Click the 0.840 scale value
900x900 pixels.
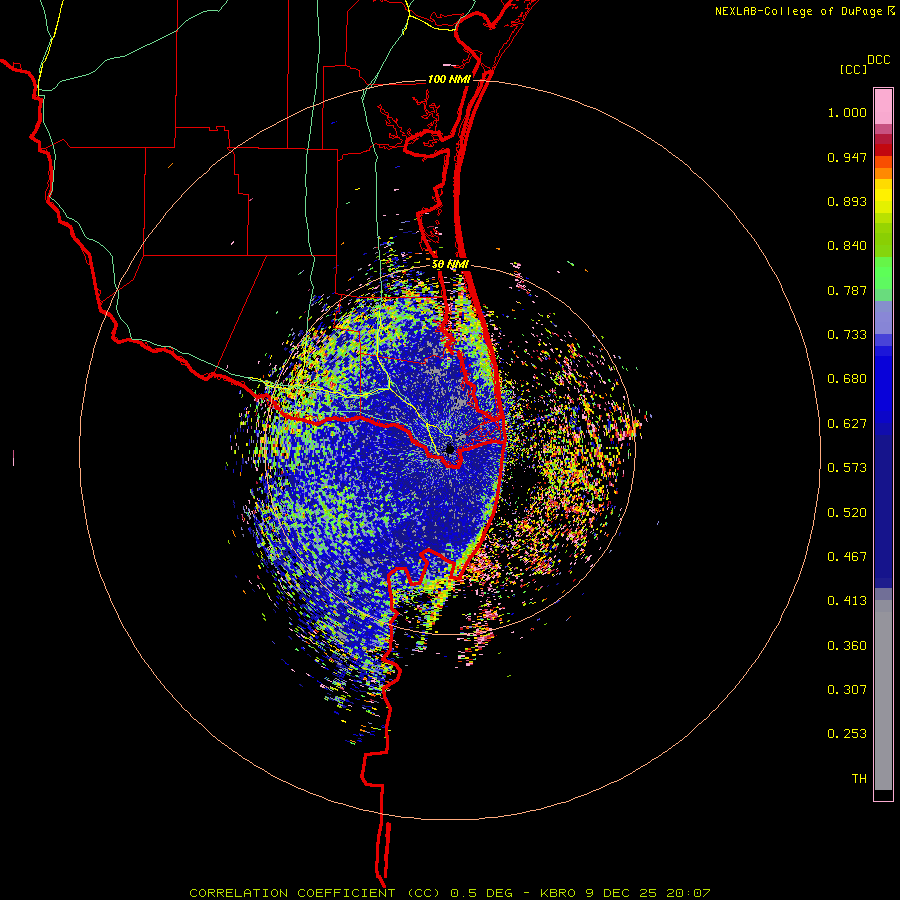[847, 246]
